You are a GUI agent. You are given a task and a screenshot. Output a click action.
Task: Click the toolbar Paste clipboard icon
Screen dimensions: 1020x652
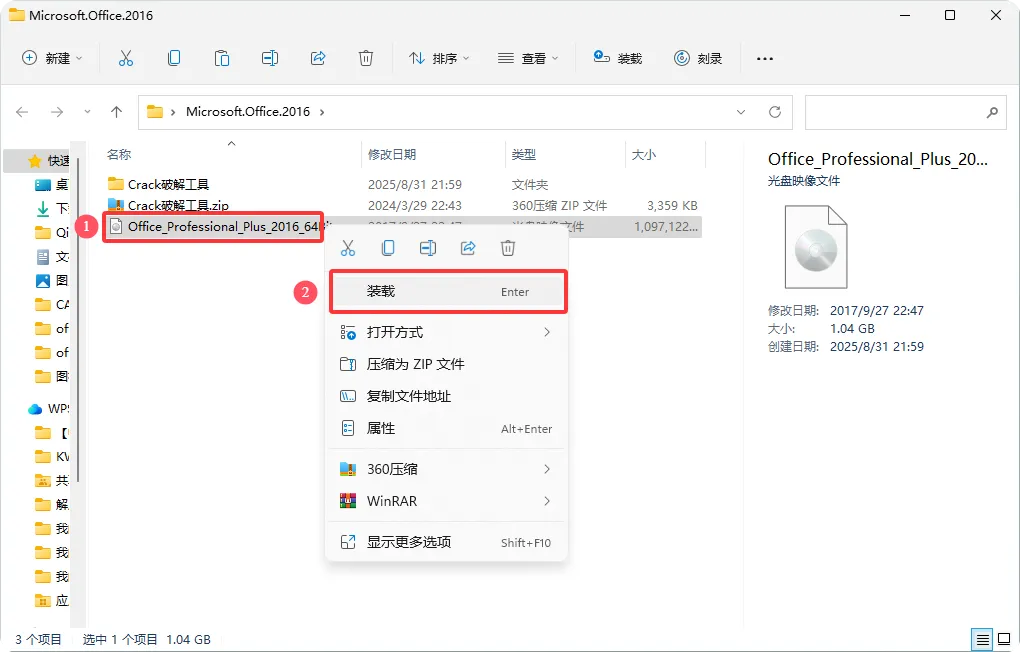pyautogui.click(x=222, y=58)
